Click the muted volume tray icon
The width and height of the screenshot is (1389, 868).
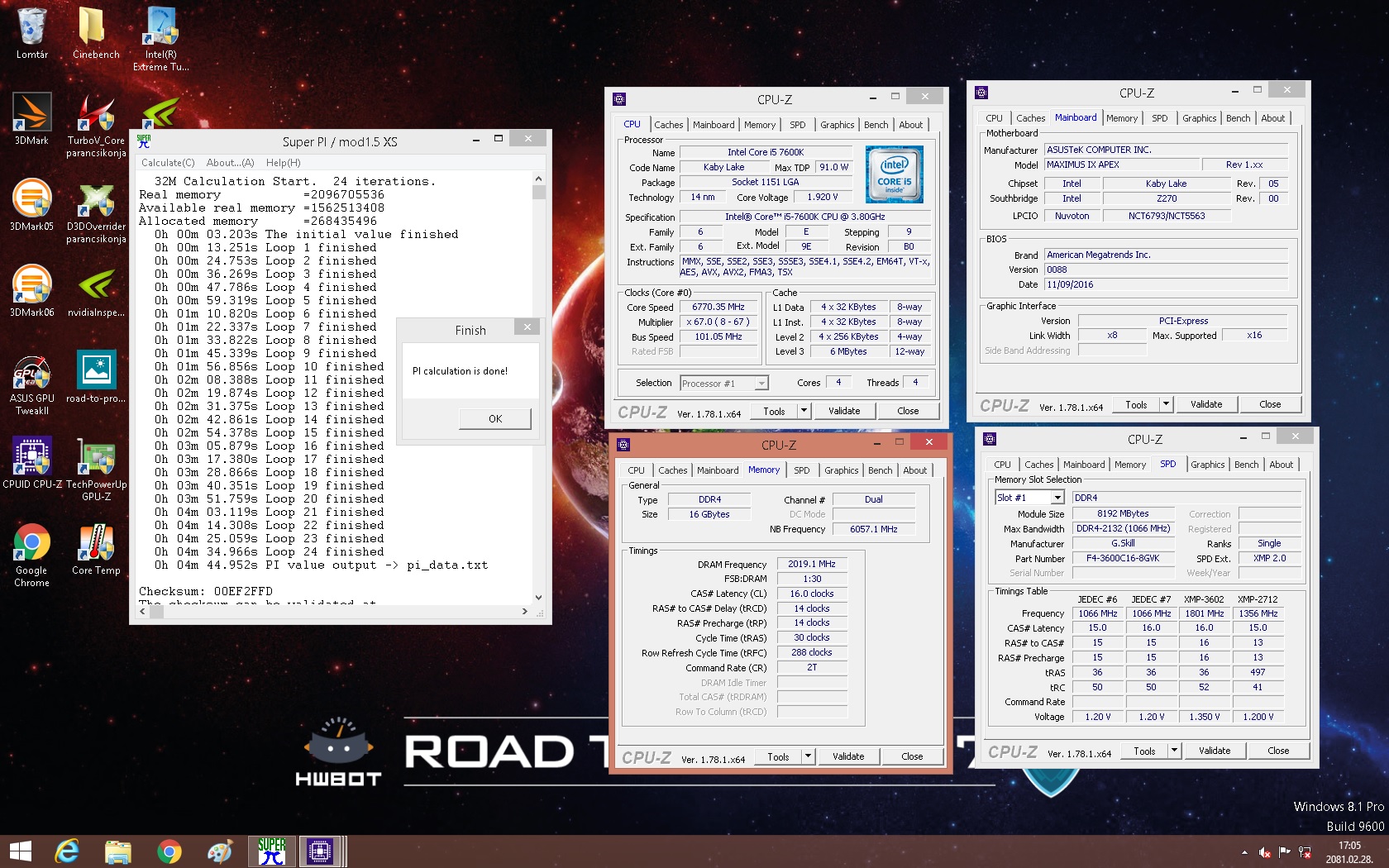coord(1264,852)
